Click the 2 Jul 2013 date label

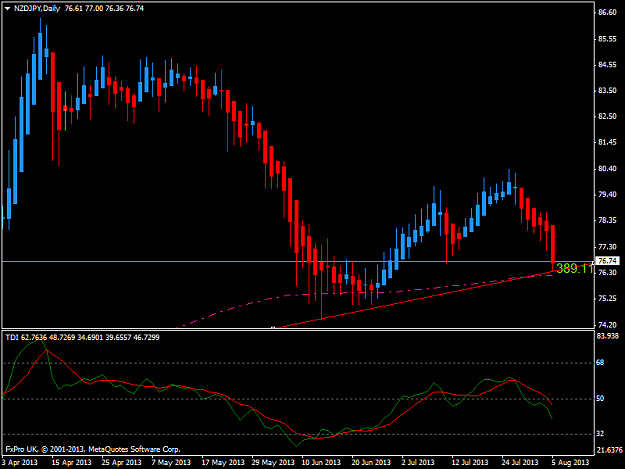pyautogui.click(x=418, y=462)
